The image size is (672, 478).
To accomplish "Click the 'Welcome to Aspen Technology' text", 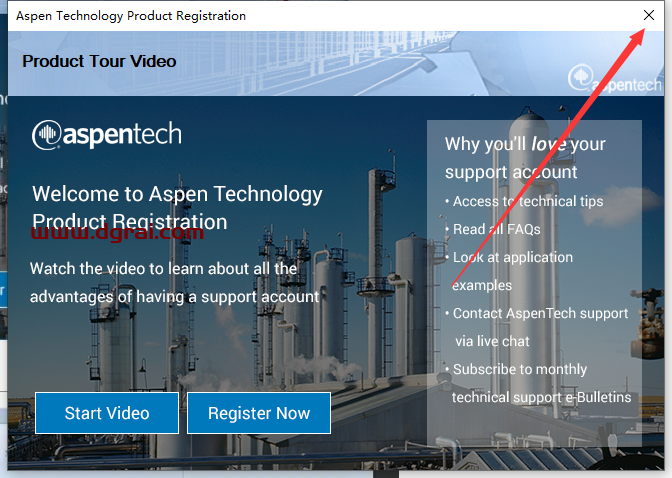I will tap(177, 194).
